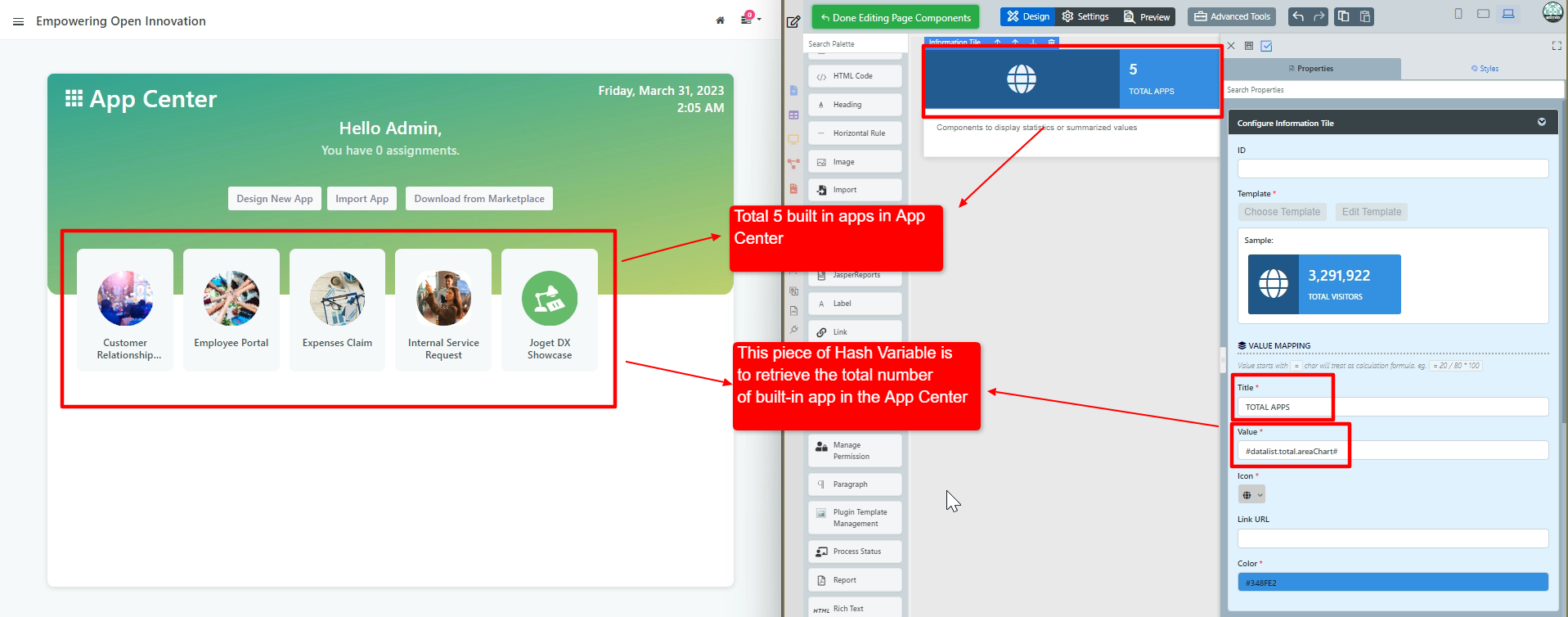Click Download from Marketplace

479,199
